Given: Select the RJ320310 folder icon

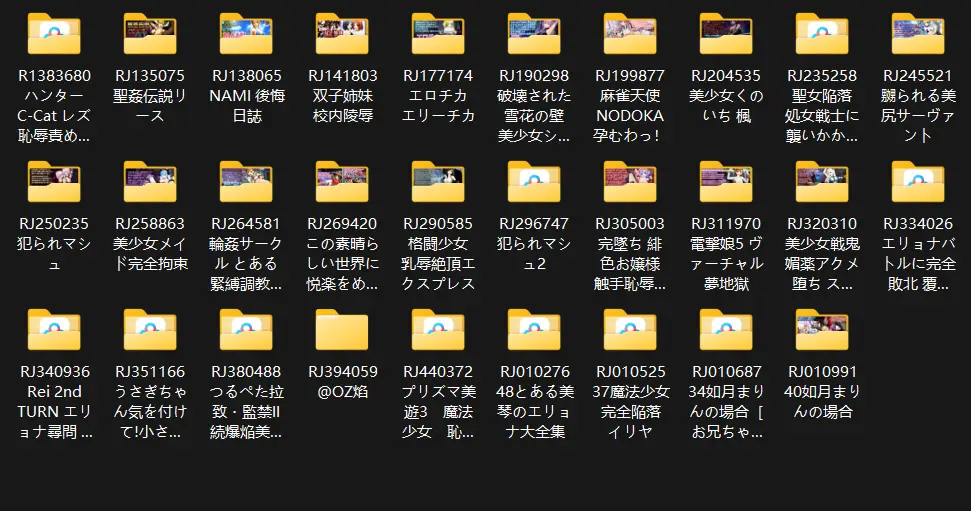Looking at the screenshot, I should point(822,181).
